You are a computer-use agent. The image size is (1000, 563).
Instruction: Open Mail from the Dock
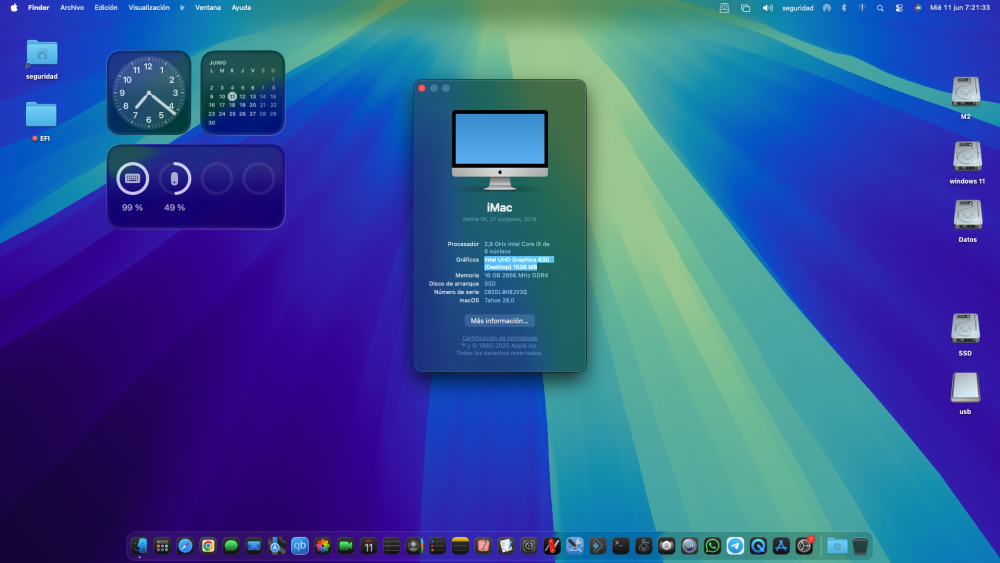[x=254, y=546]
